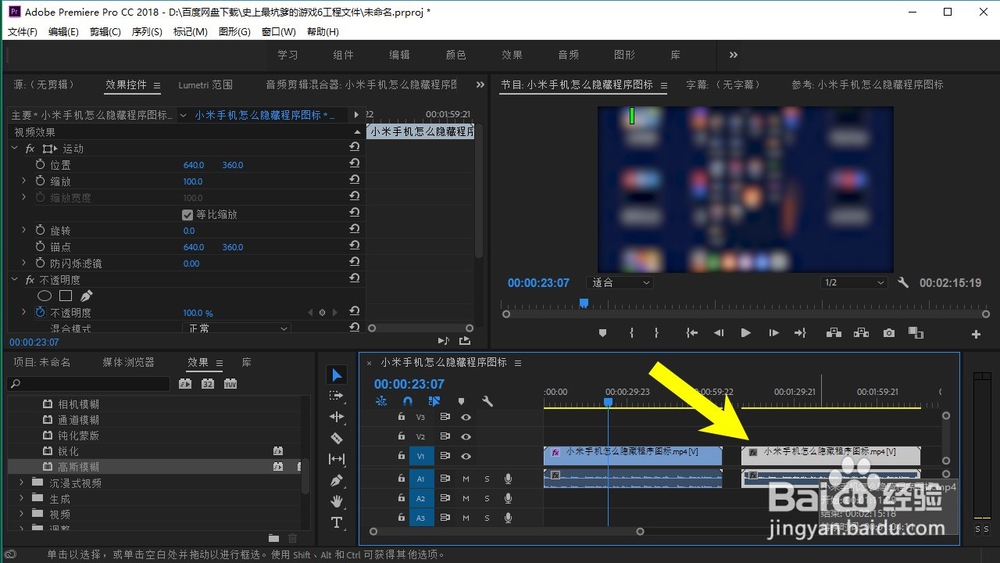
Task: Click Program monitor playhead marker
Action: click(584, 303)
